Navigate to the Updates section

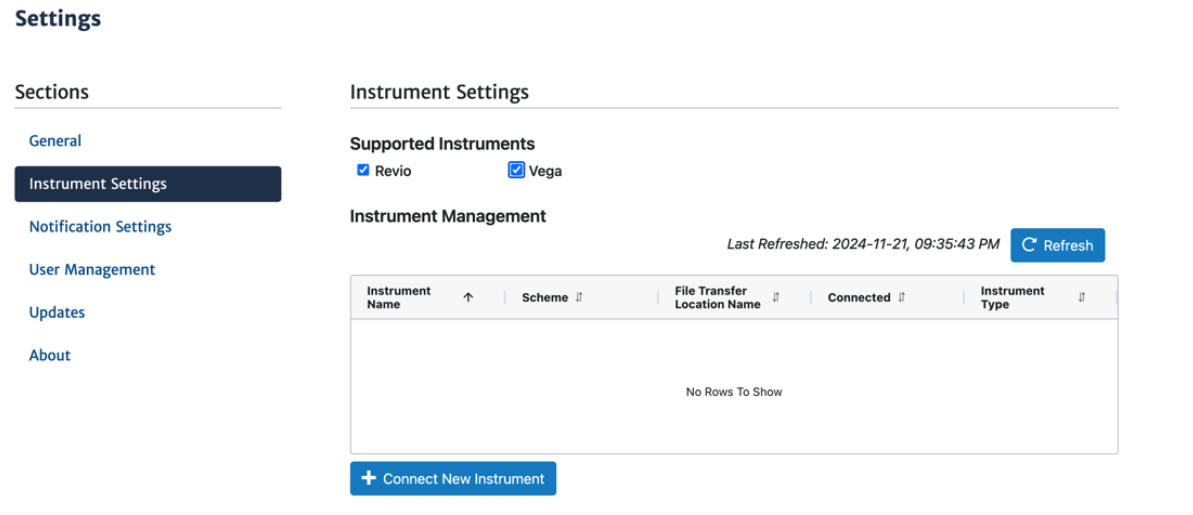pos(57,313)
